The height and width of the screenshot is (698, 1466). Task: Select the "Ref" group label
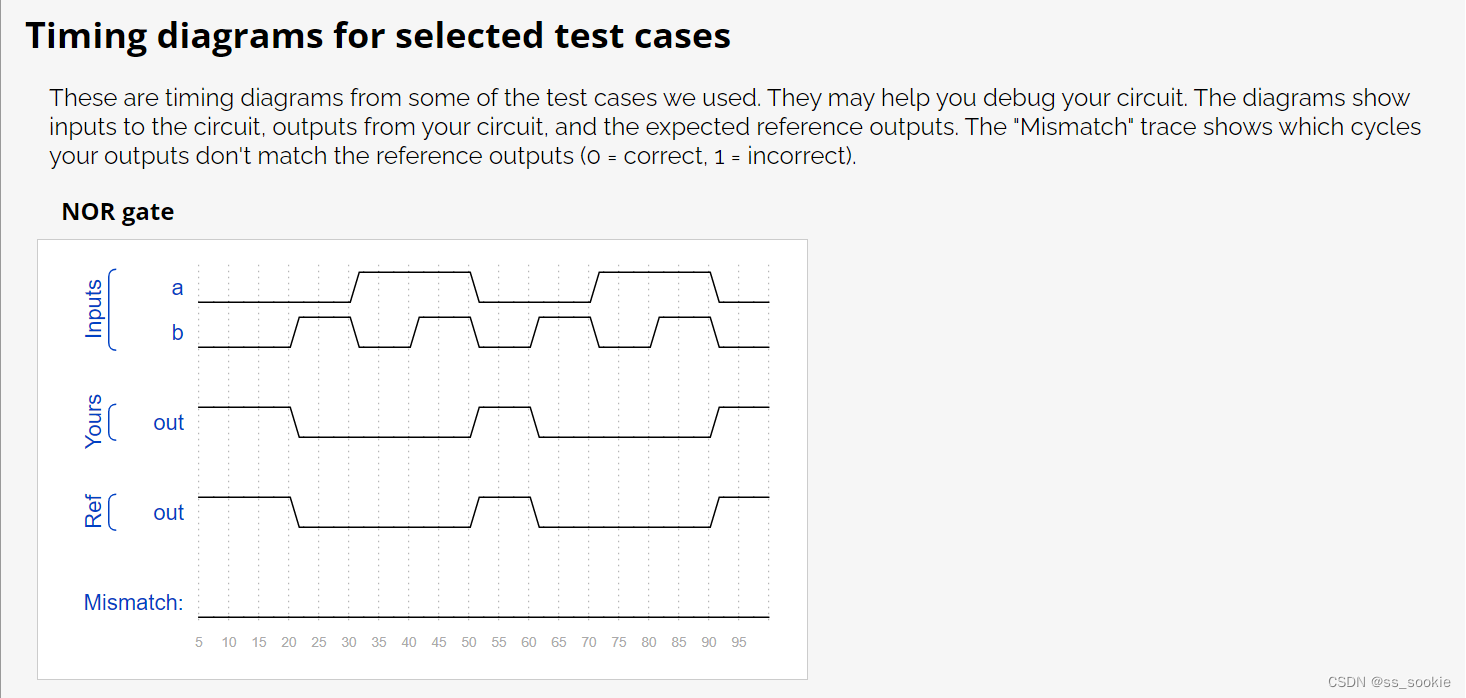(x=94, y=512)
